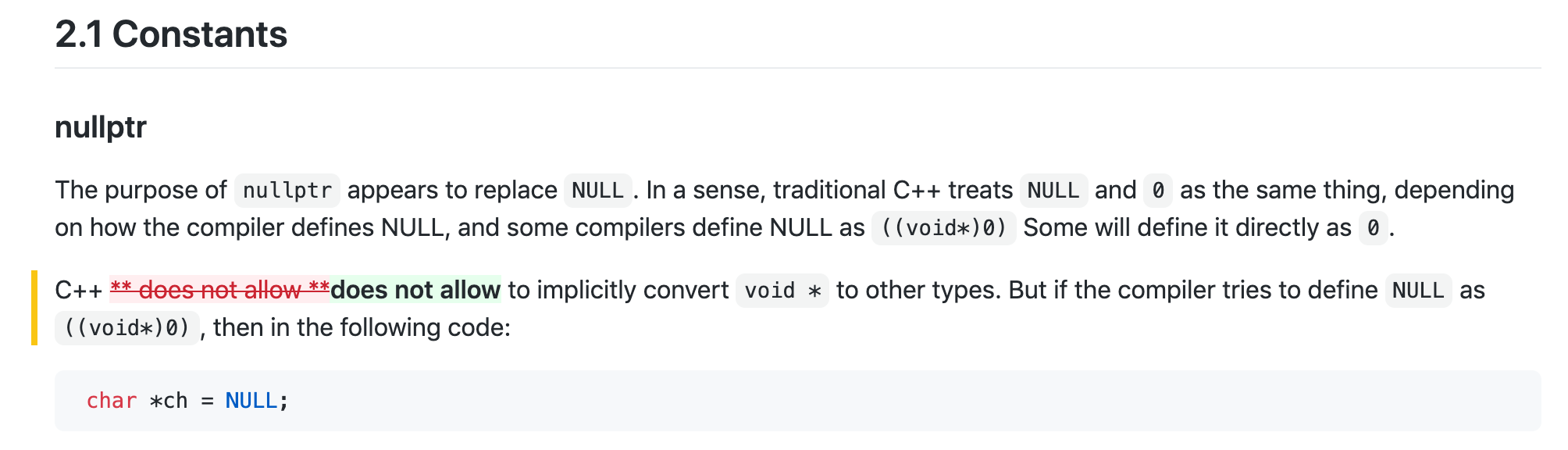
Task: Click '*ch' in the code block
Action: pos(169,401)
